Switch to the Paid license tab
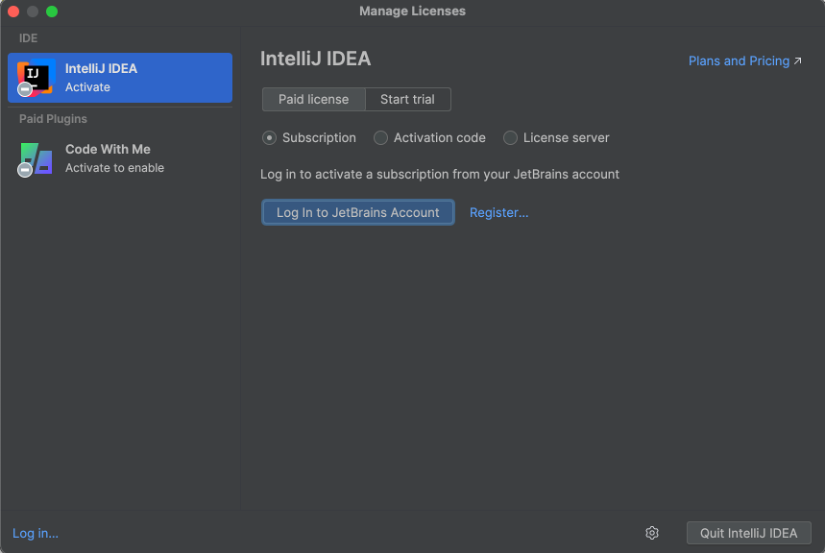 click(x=313, y=100)
